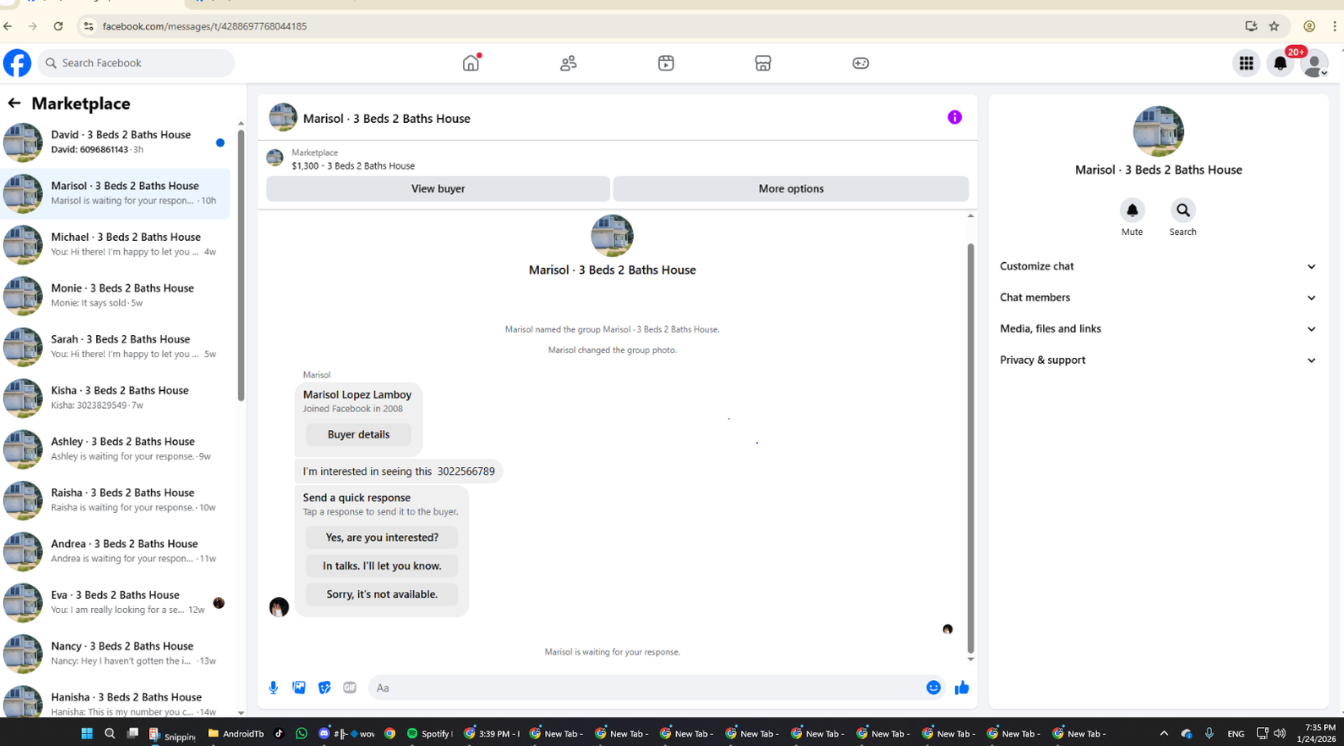Screen dimensions: 1344x746
Task: Click the More options button
Action: [x=791, y=188]
